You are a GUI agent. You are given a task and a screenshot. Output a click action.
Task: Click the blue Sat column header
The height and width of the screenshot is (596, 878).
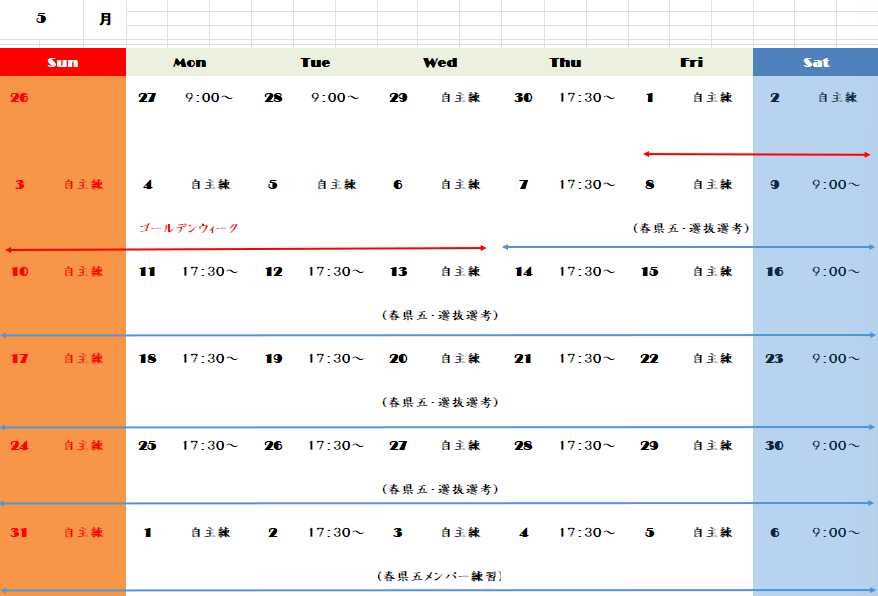816,62
